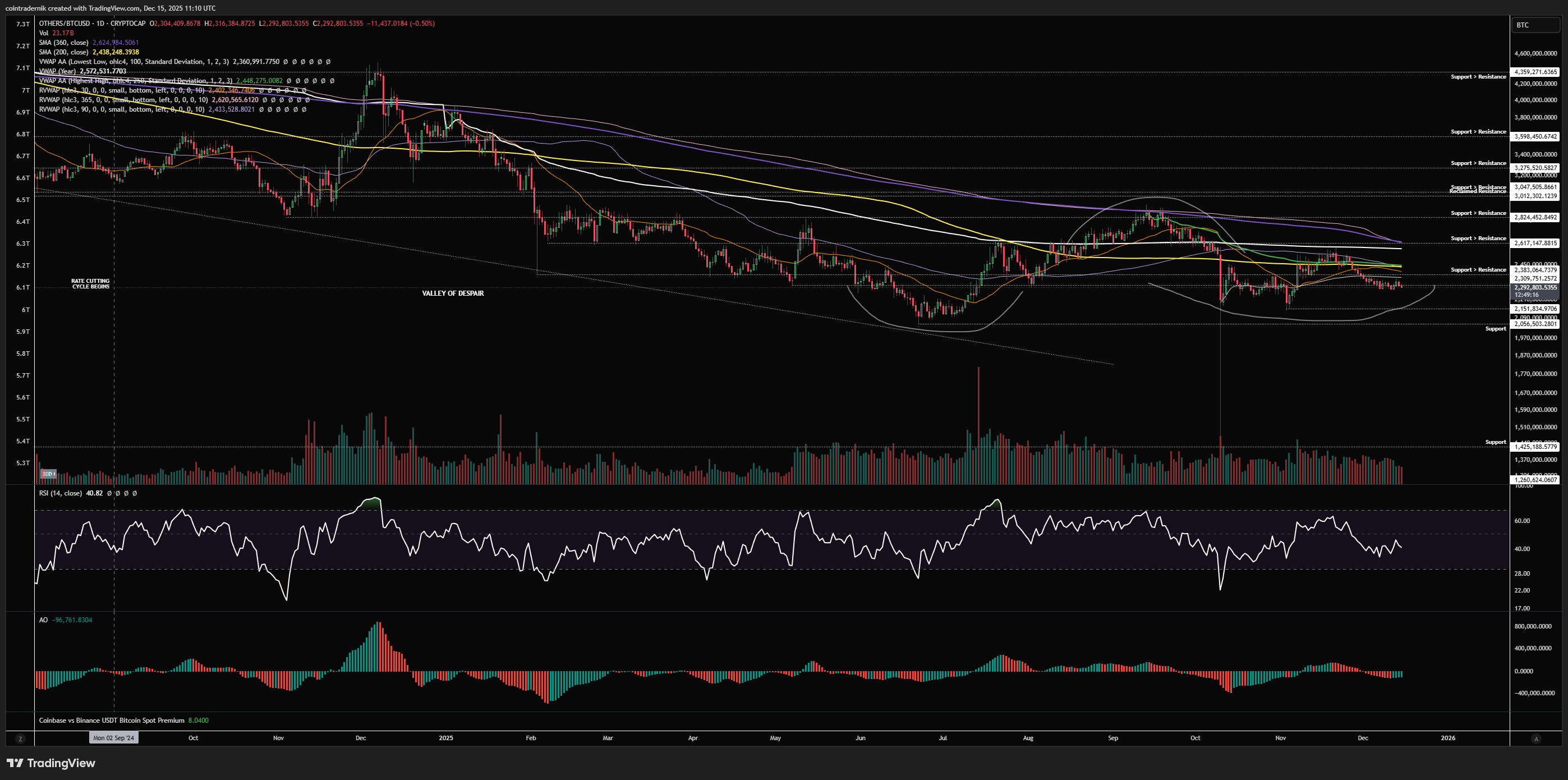Select the SMA (200, close) indicator legend
1568x780 pixels.
click(x=64, y=52)
